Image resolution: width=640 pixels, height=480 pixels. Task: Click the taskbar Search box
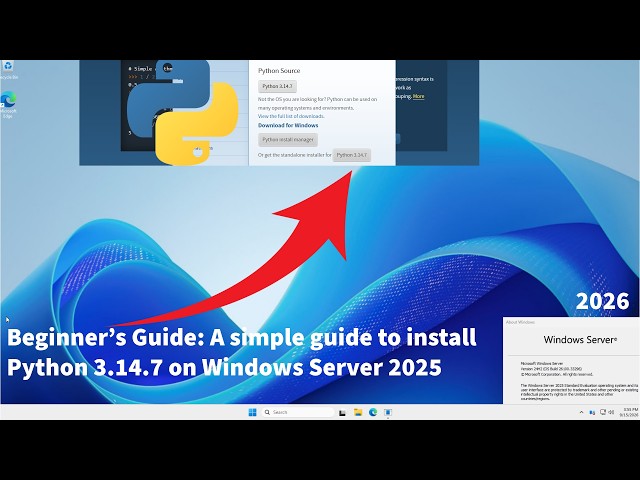coord(298,412)
